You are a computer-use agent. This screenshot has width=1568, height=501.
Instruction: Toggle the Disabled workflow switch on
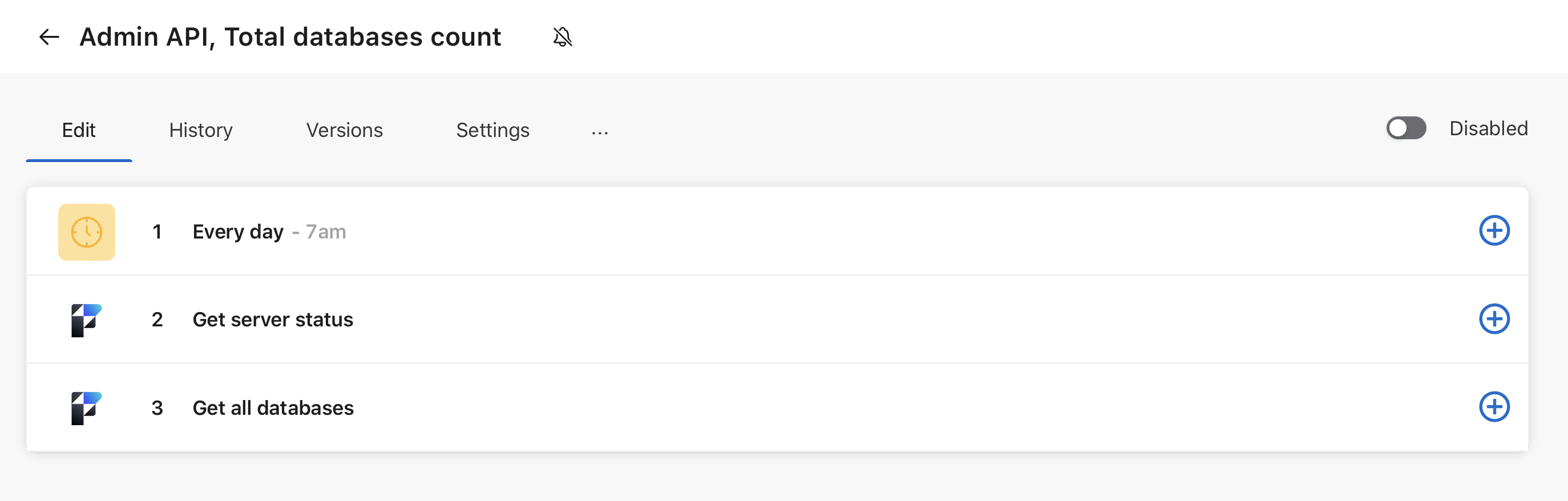click(1406, 128)
